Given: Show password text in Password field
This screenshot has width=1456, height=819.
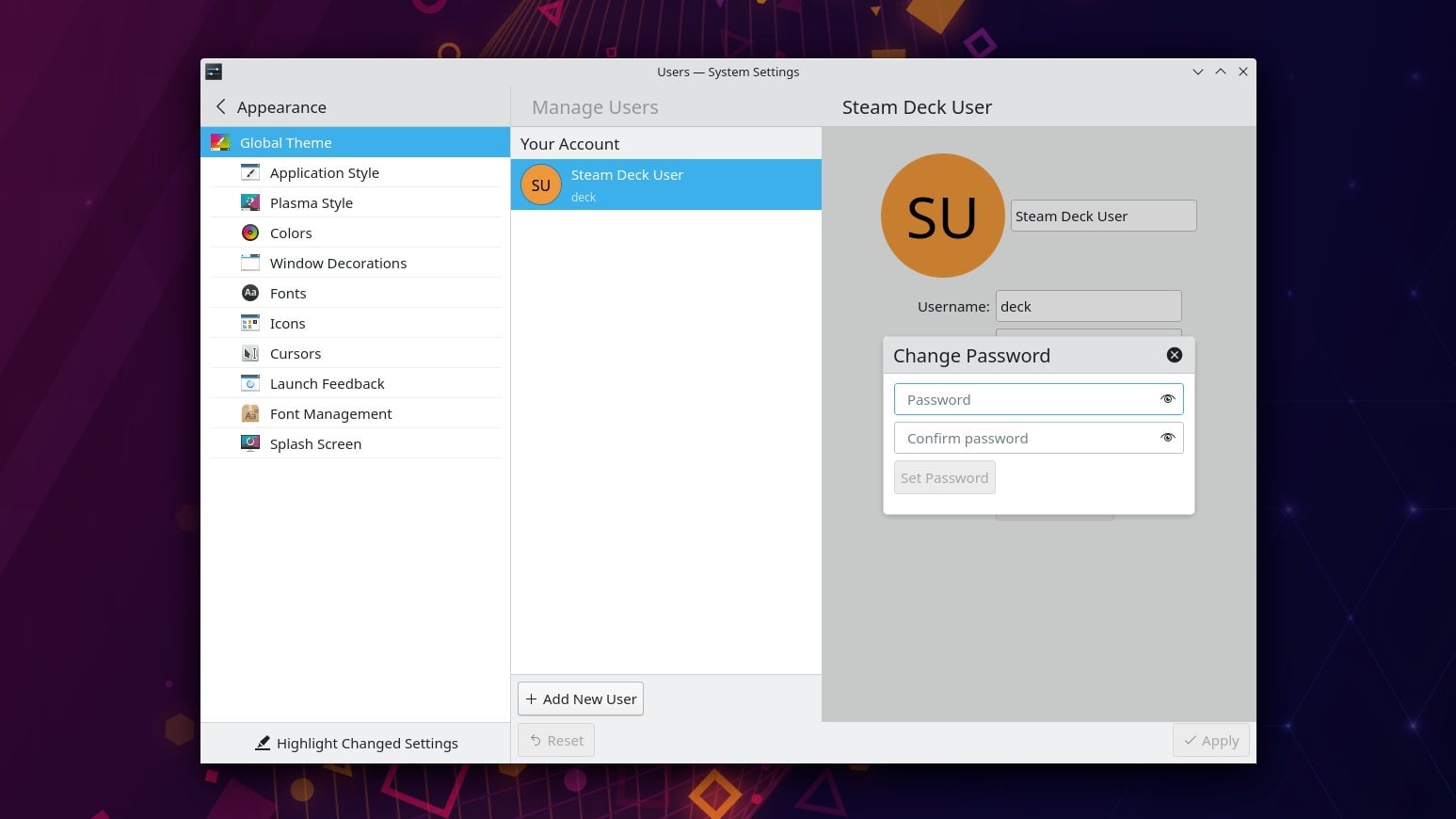Looking at the screenshot, I should tap(1167, 399).
